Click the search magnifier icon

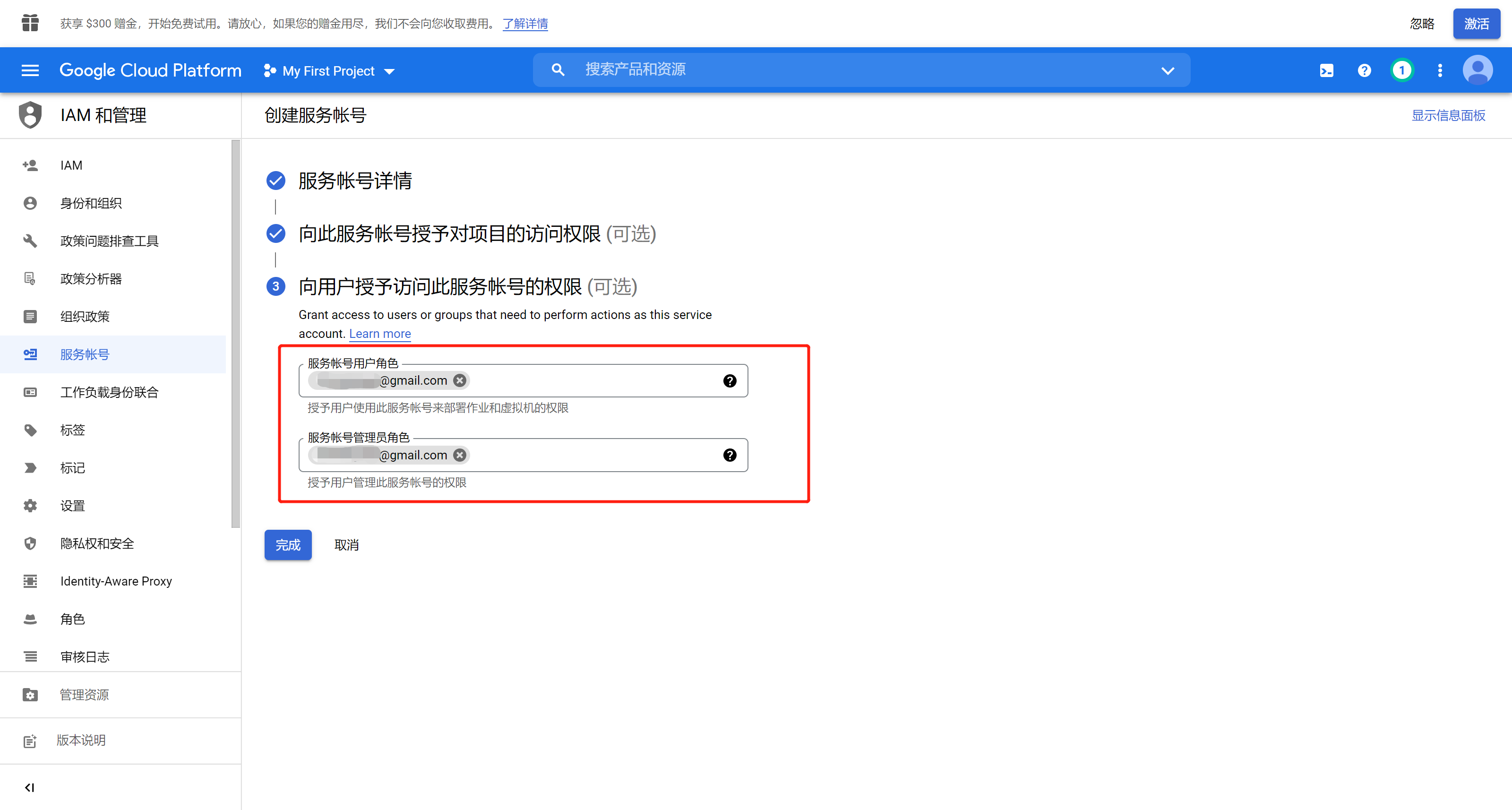pos(558,69)
